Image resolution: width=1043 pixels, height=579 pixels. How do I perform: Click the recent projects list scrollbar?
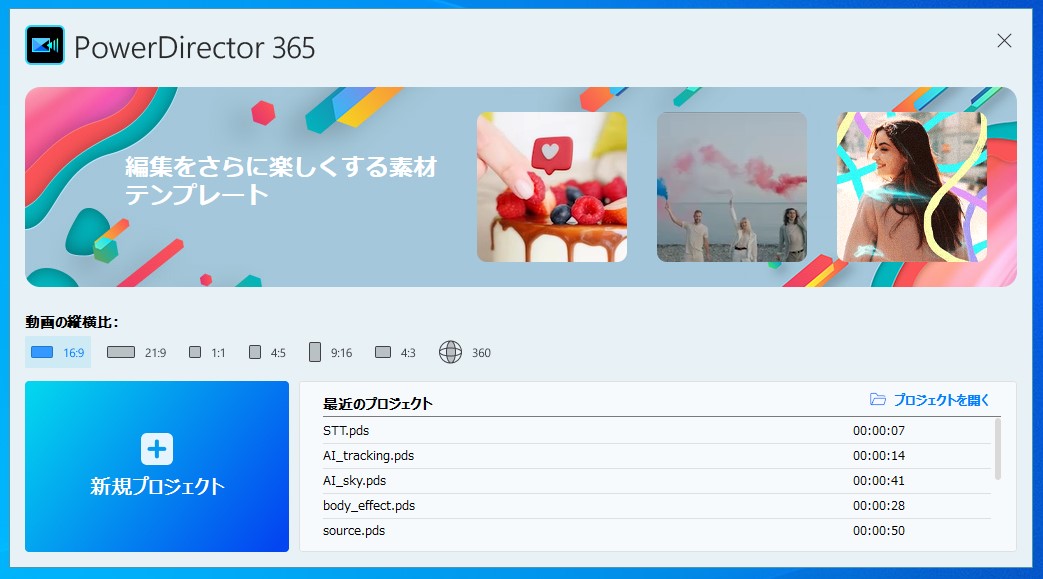[x=998, y=449]
